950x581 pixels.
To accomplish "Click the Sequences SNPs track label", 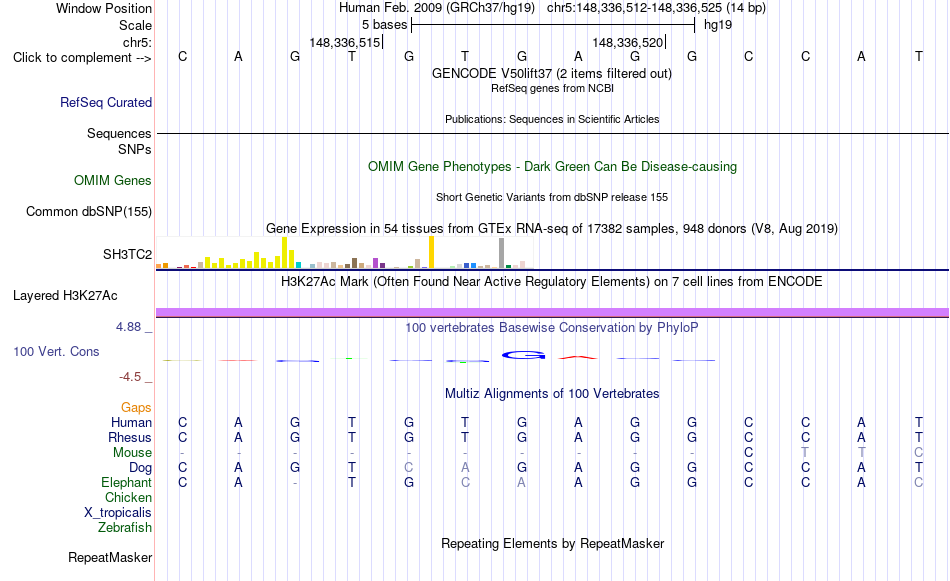I will pos(119,141).
